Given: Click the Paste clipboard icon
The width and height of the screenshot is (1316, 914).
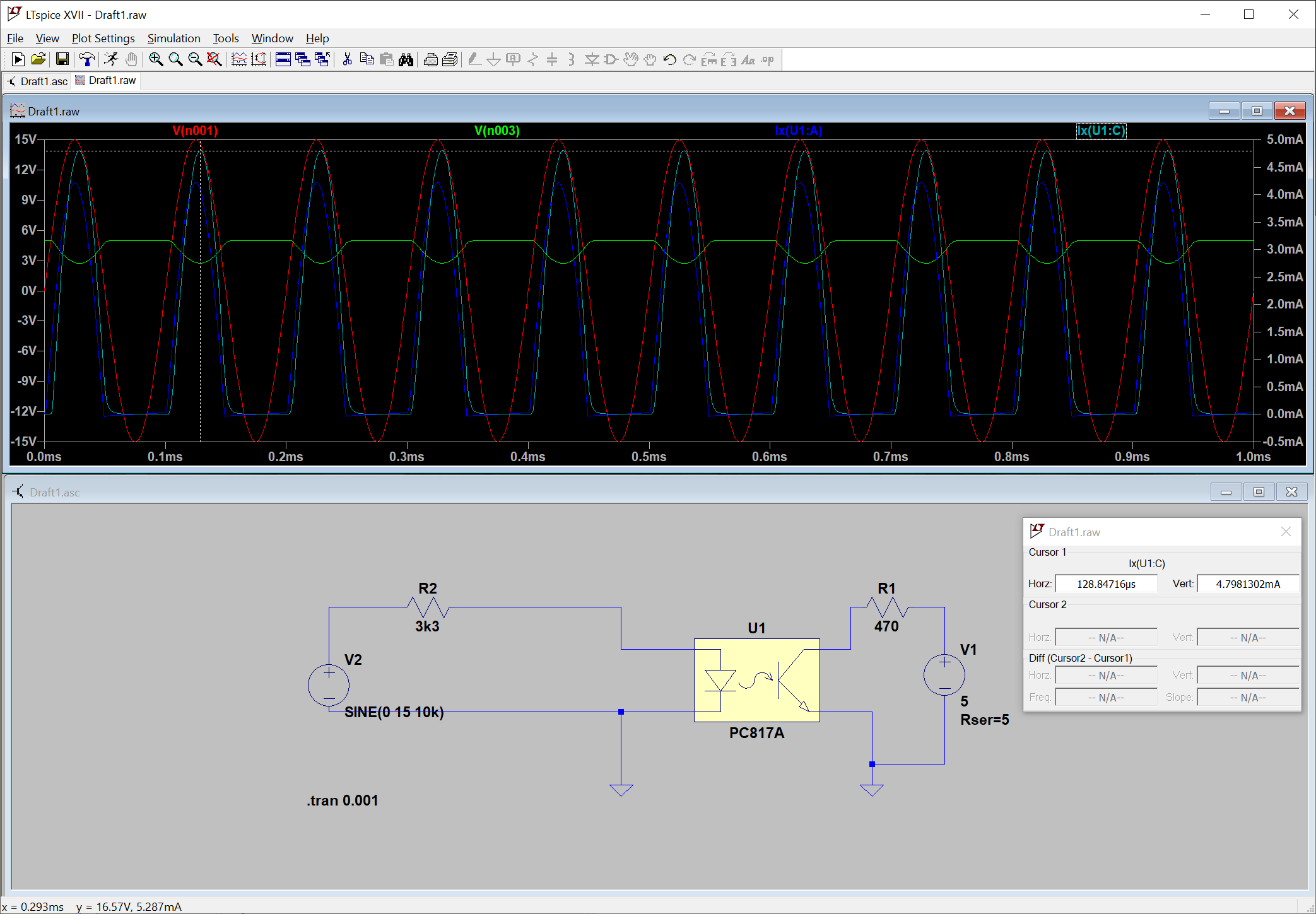Looking at the screenshot, I should point(386,59).
